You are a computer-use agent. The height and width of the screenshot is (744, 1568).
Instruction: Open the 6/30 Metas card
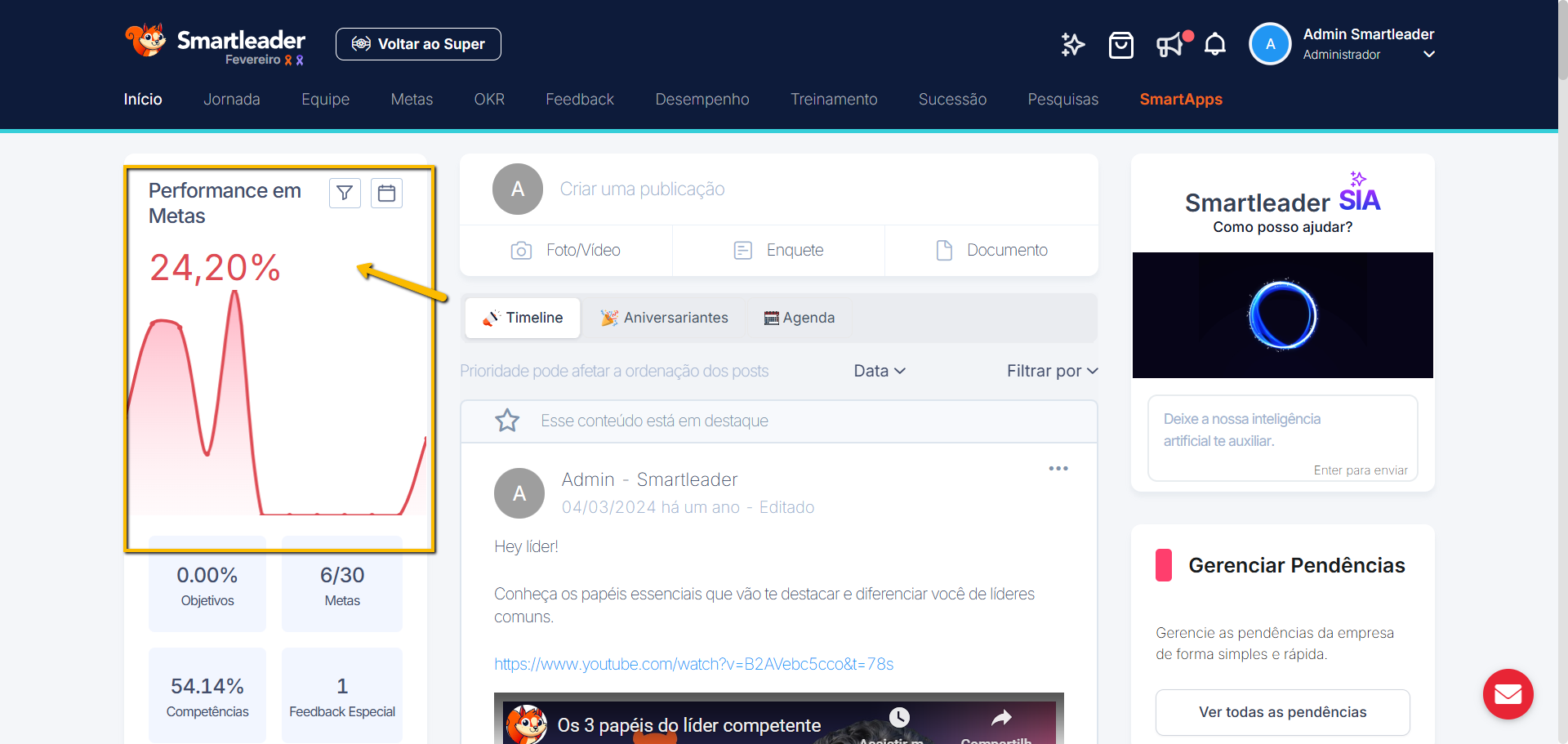(x=342, y=586)
